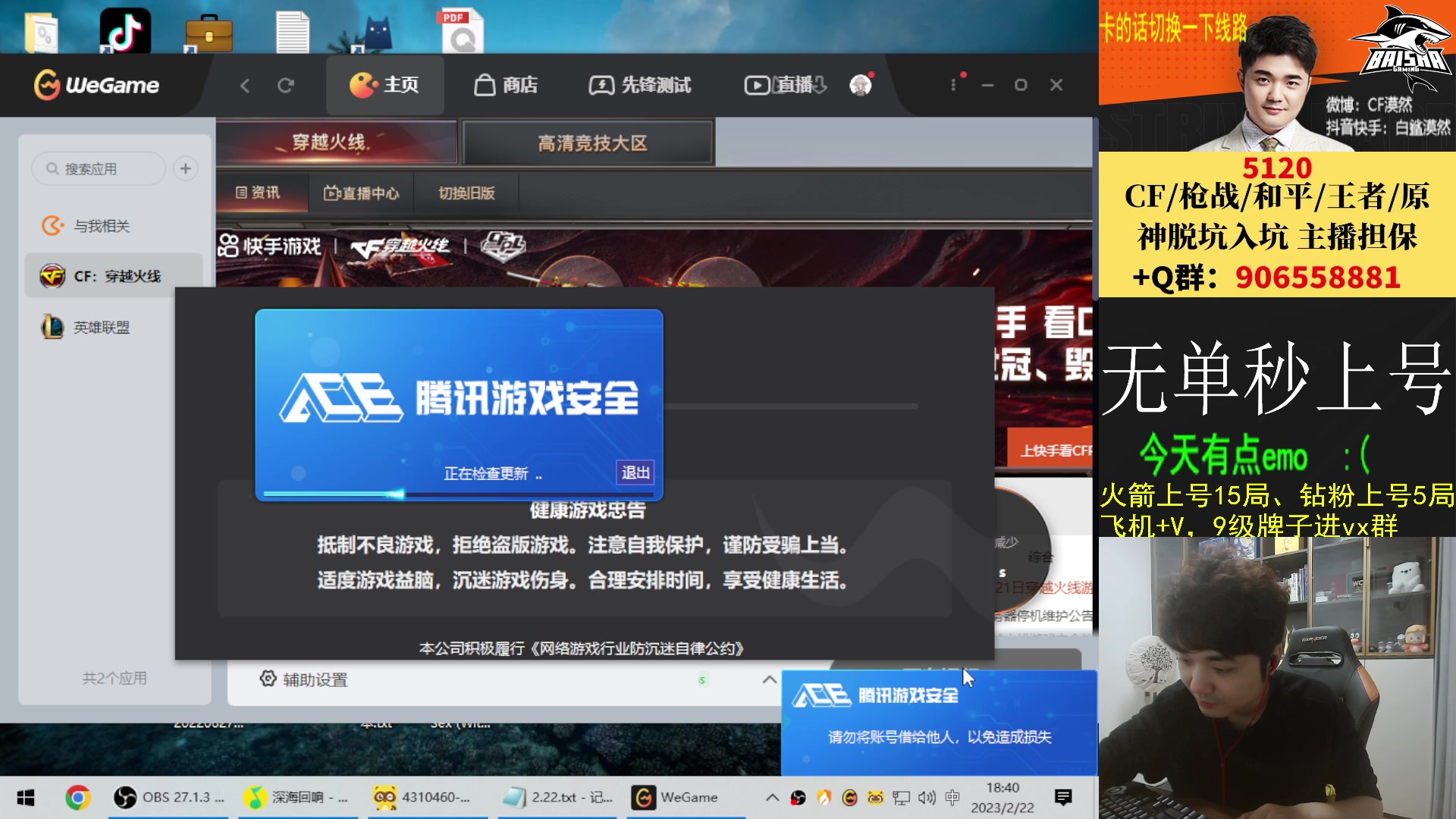Click the flame system tray icon

pos(824,797)
